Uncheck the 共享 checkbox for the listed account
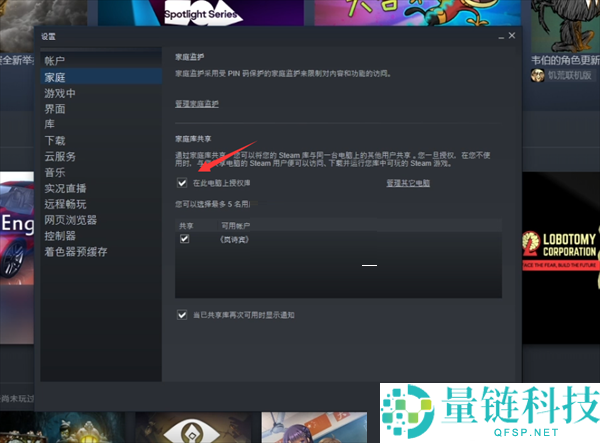600x443 pixels. point(184,239)
